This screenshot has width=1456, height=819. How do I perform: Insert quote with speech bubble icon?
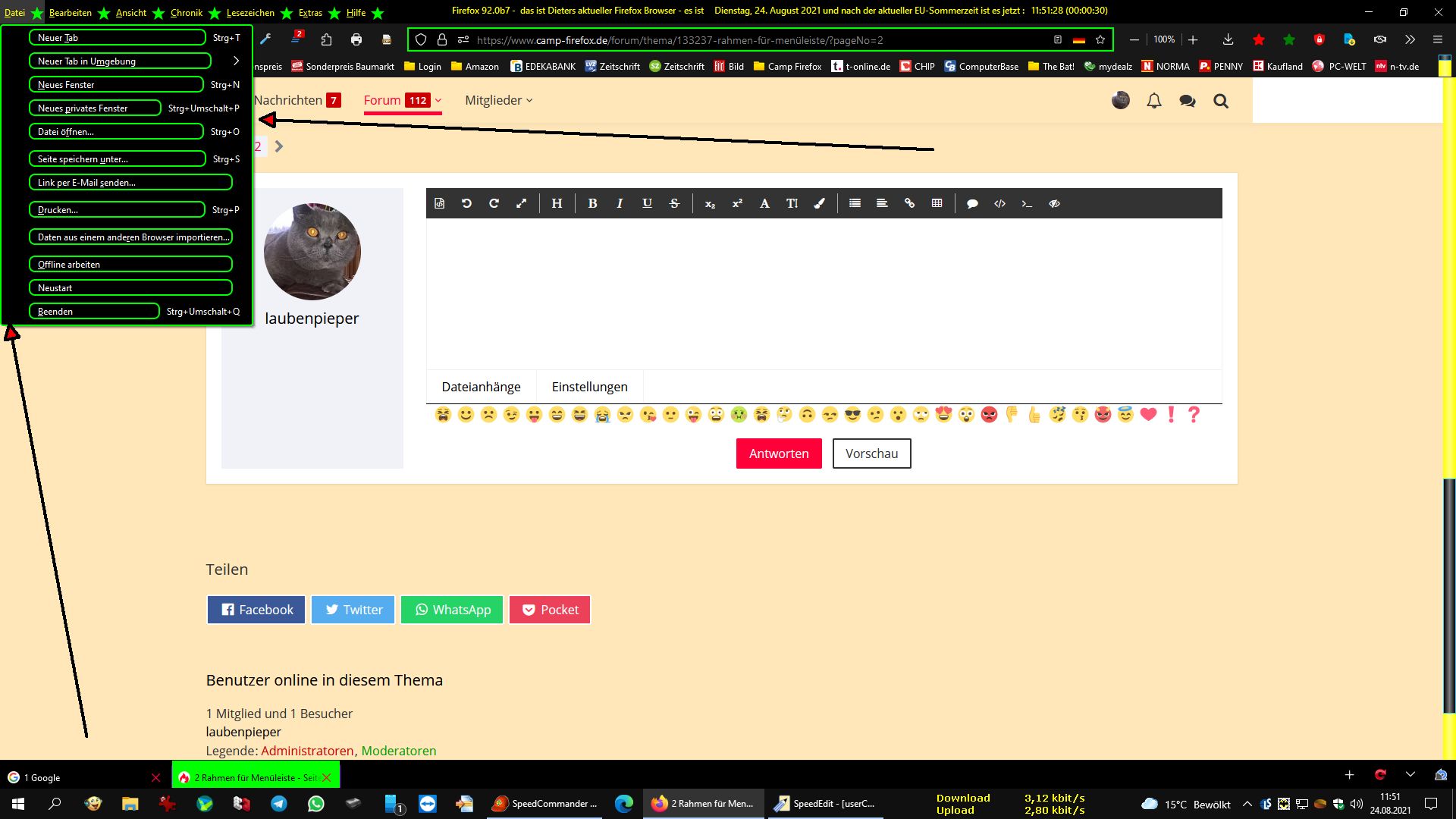point(972,203)
